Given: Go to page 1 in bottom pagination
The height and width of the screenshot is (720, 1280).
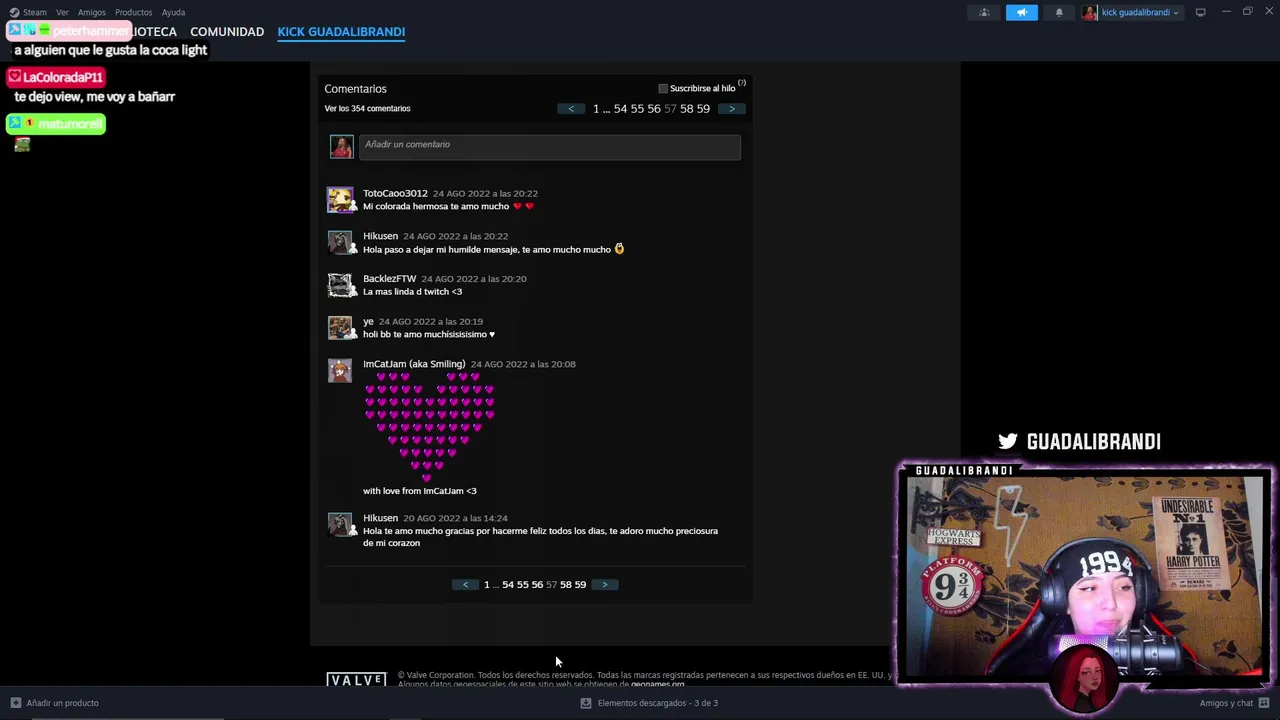Looking at the screenshot, I should [487, 584].
